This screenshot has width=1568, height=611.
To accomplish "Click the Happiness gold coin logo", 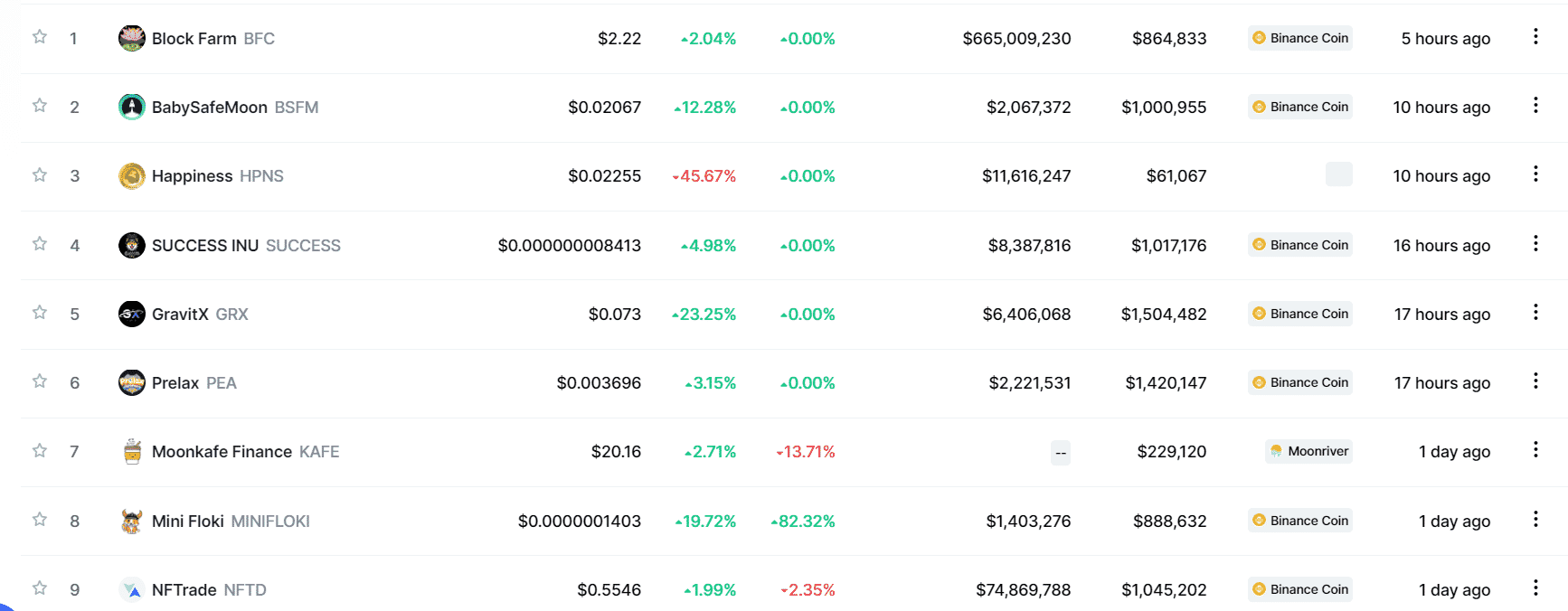I will pyautogui.click(x=132, y=175).
